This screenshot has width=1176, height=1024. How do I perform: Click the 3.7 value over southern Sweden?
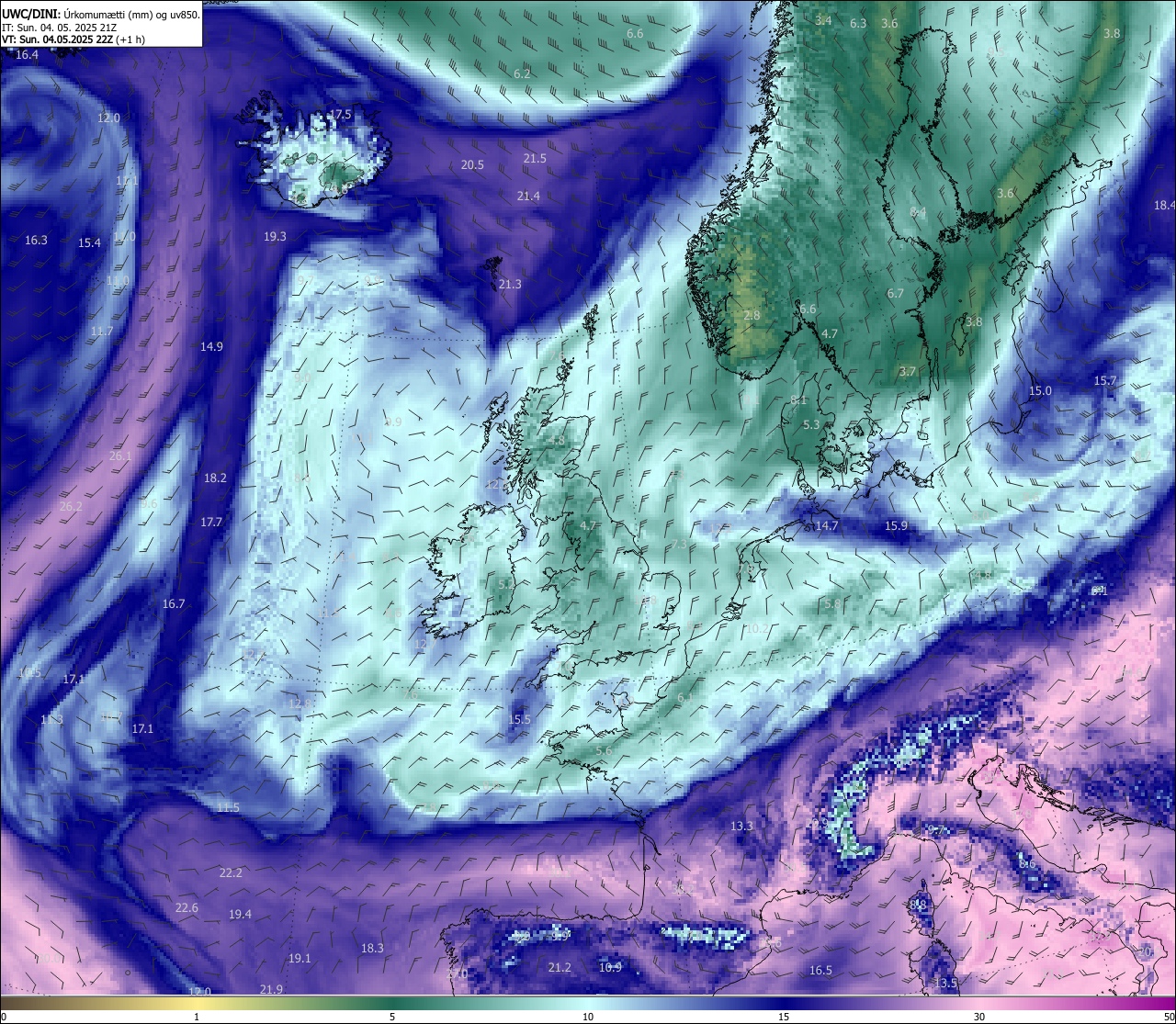pyautogui.click(x=908, y=372)
